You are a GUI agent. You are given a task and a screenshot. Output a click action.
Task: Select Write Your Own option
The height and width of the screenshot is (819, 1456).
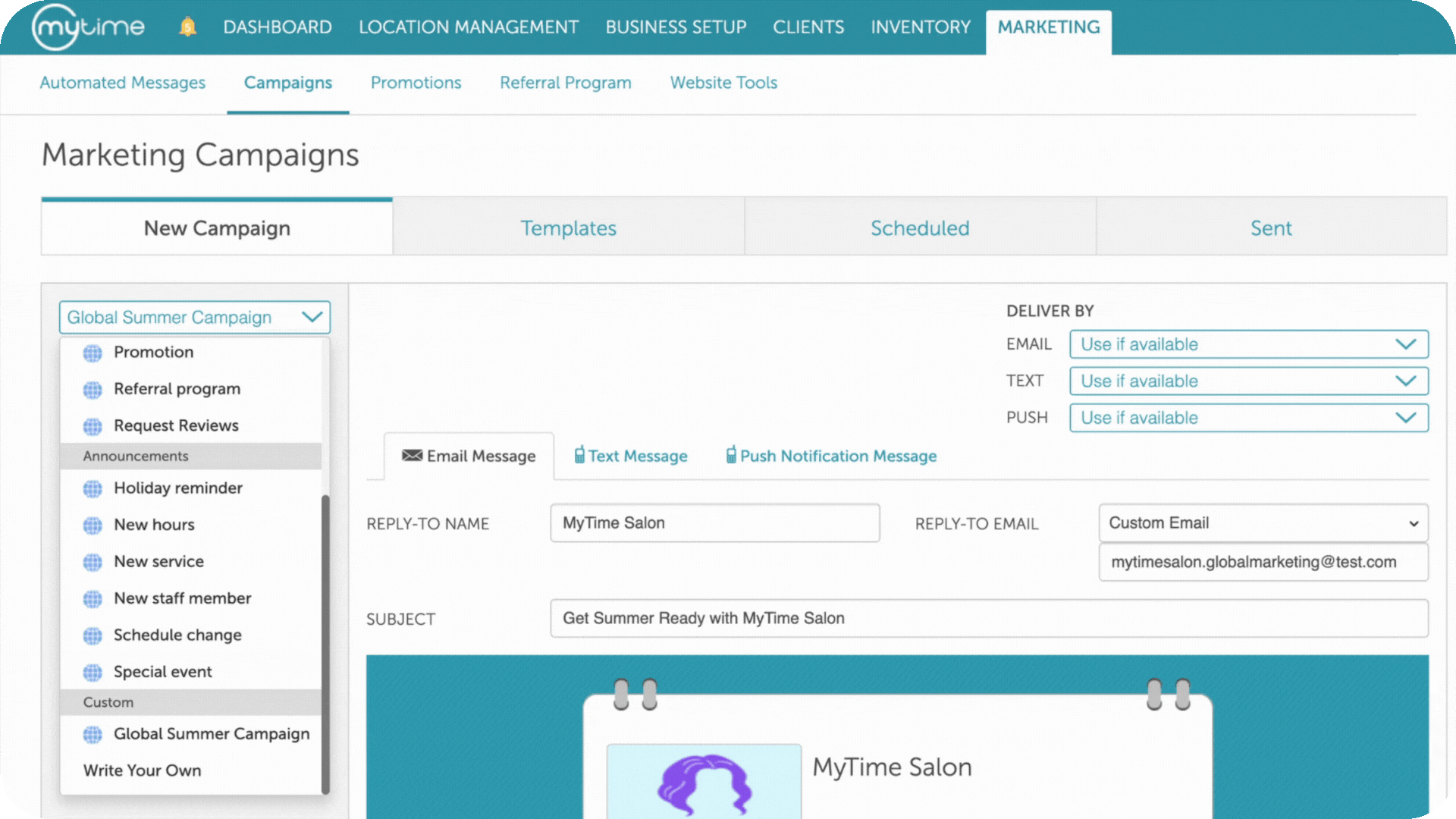pyautogui.click(x=191, y=770)
